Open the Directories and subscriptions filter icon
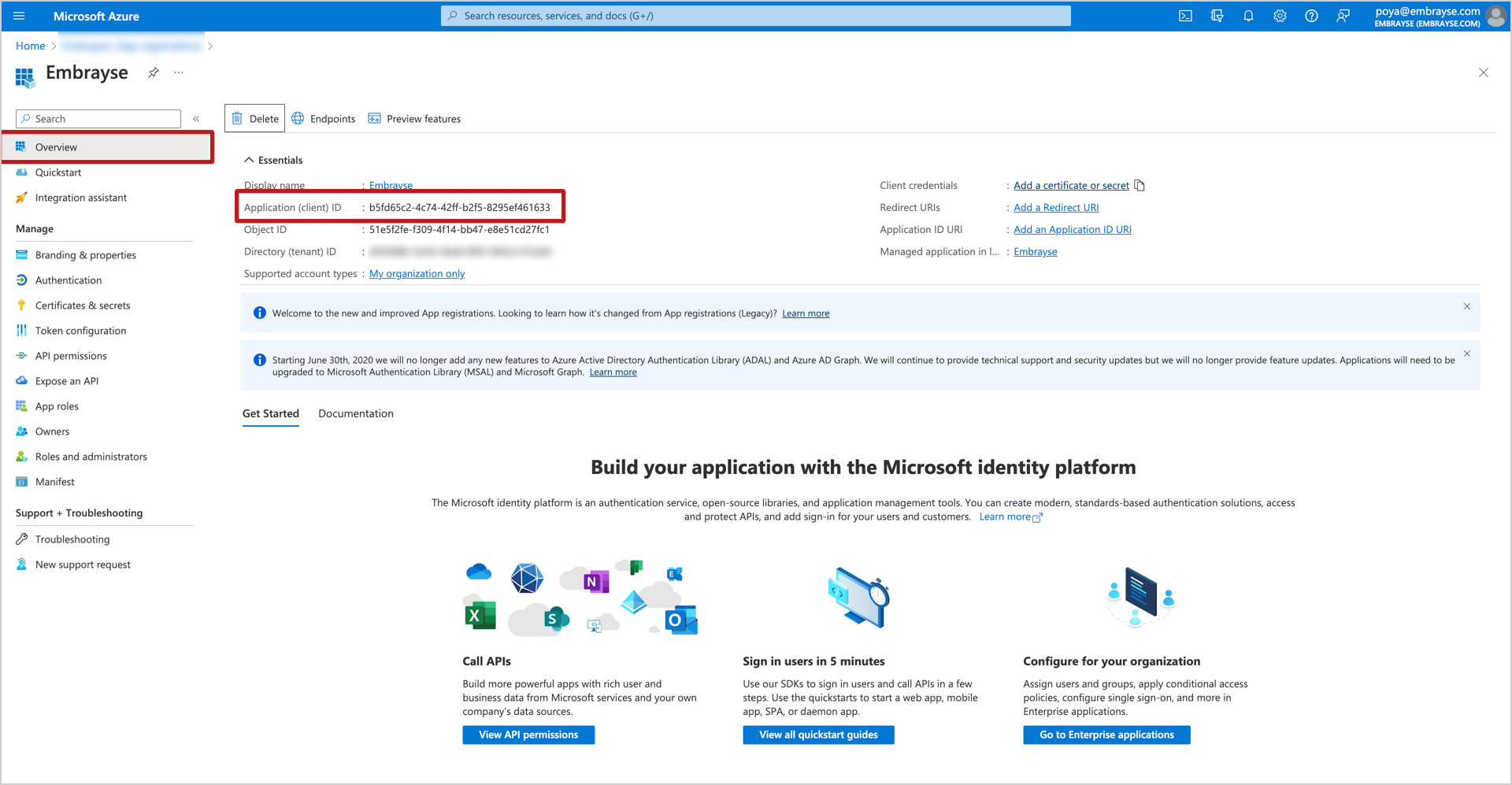 (1217, 16)
